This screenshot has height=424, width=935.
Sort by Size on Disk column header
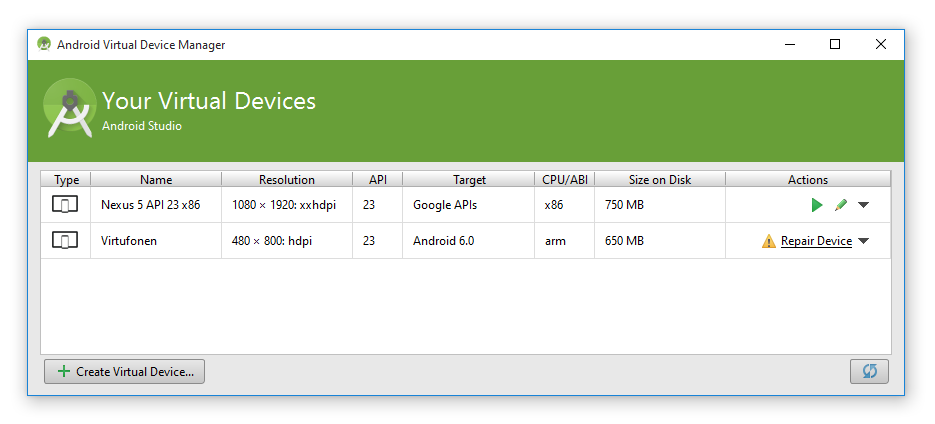pos(660,179)
